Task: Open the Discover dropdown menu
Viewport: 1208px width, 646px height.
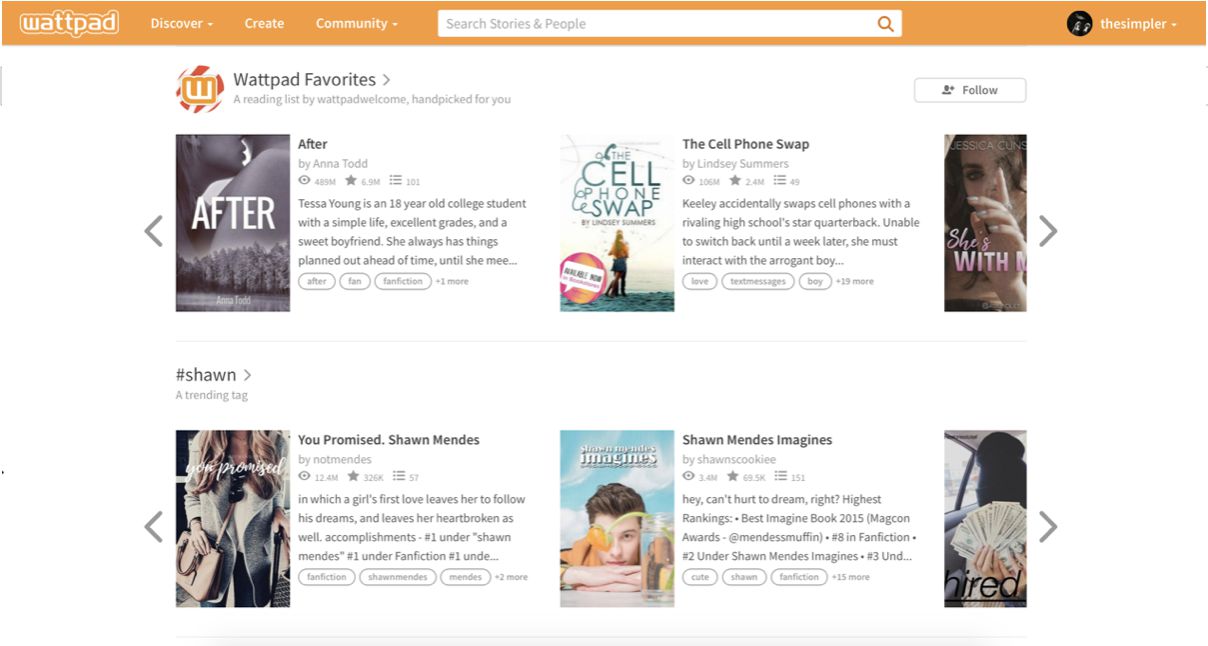Action: pyautogui.click(x=181, y=23)
